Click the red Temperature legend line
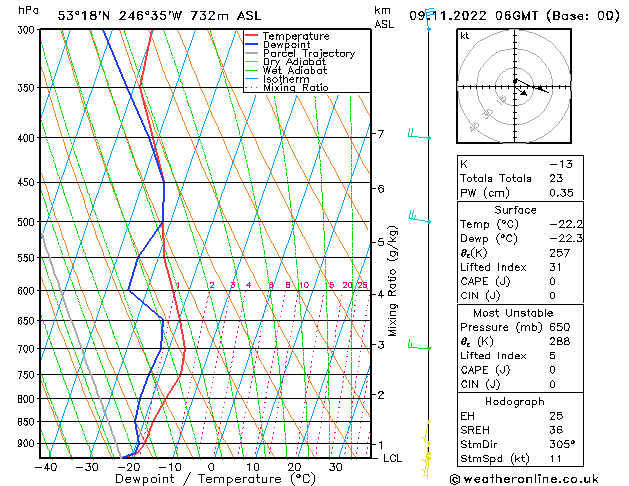This screenshot has height=486, width=629. tap(251, 36)
